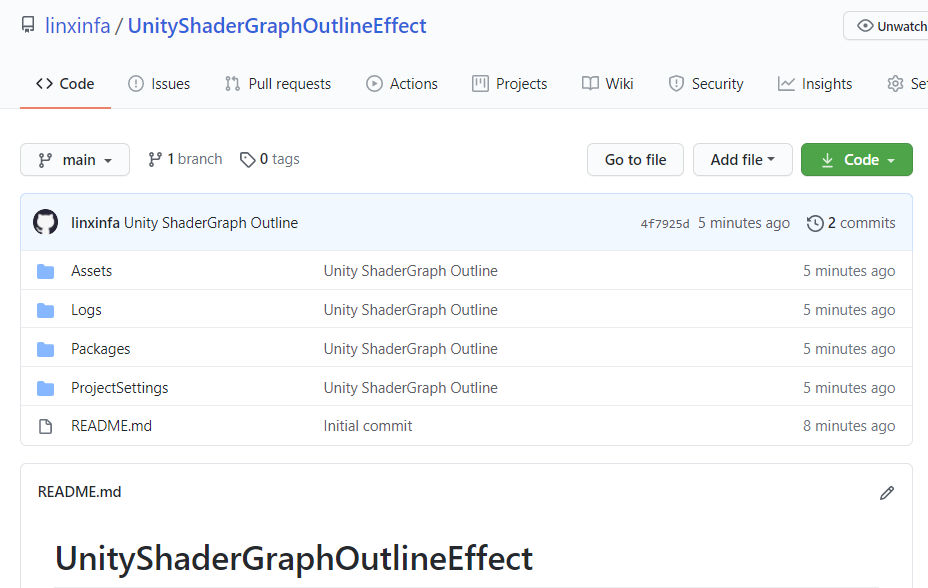This screenshot has height=588, width=928.
Task: Switch to the Issues tab
Action: (x=159, y=83)
